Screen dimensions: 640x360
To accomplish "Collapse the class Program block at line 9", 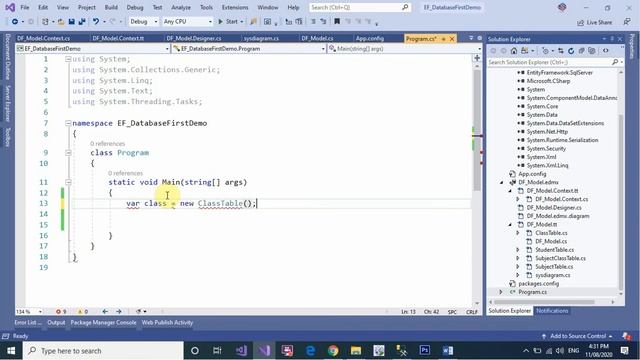I will (68, 153).
